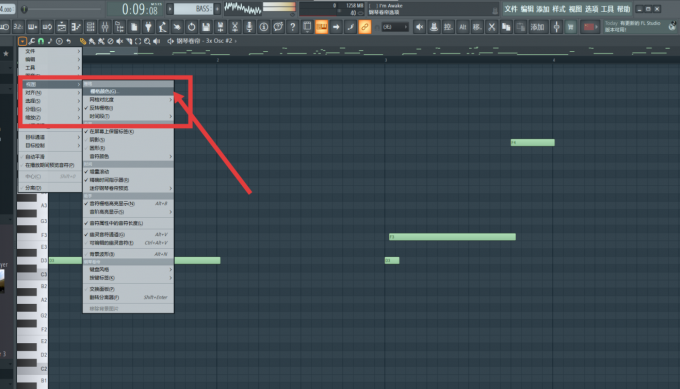Click 栅格颜色(G)... grid color entry
The height and width of the screenshot is (389, 680).
(x=128, y=92)
